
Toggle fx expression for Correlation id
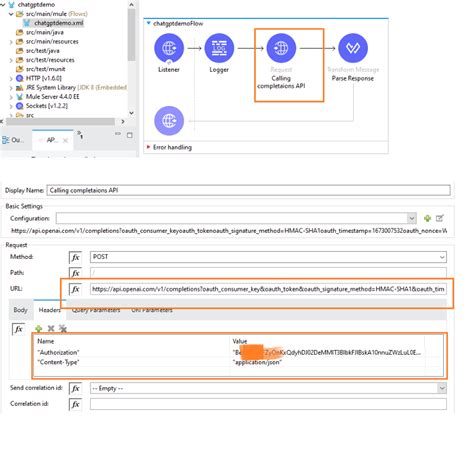(x=75, y=404)
